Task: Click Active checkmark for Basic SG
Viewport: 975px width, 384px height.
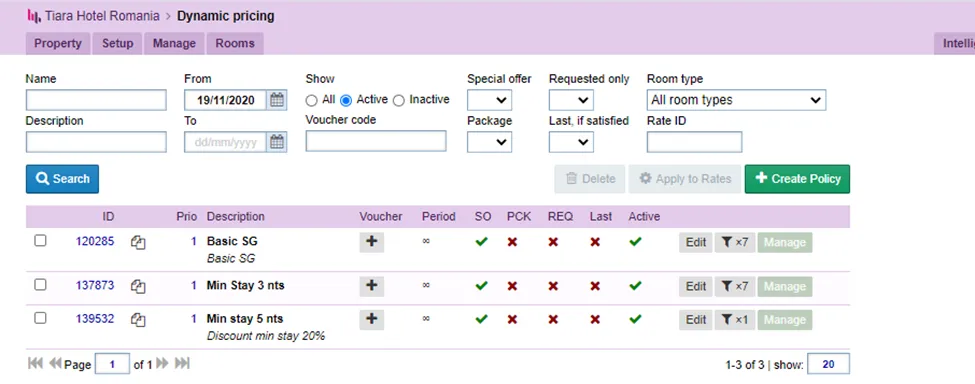Action: [x=635, y=242]
